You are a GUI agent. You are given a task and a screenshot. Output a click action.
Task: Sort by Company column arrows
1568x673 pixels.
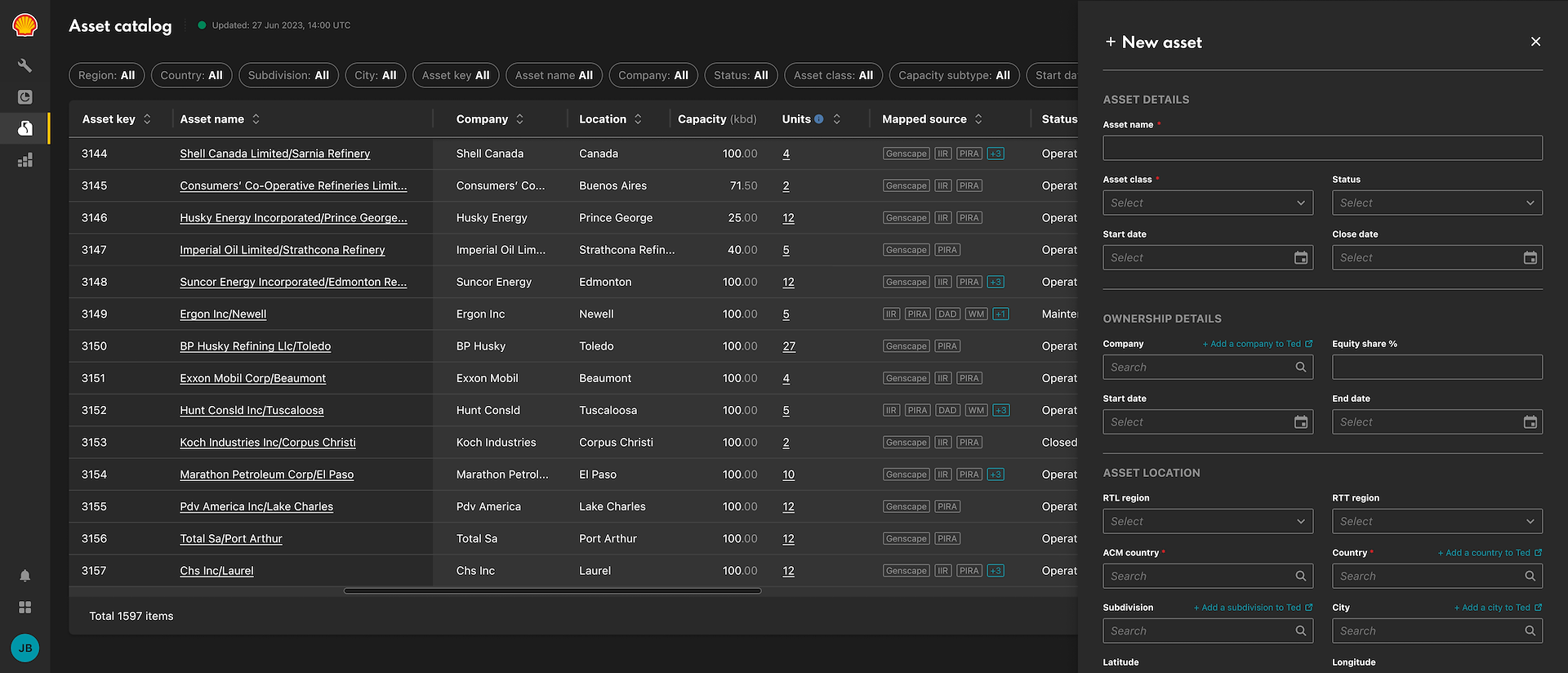(x=519, y=119)
